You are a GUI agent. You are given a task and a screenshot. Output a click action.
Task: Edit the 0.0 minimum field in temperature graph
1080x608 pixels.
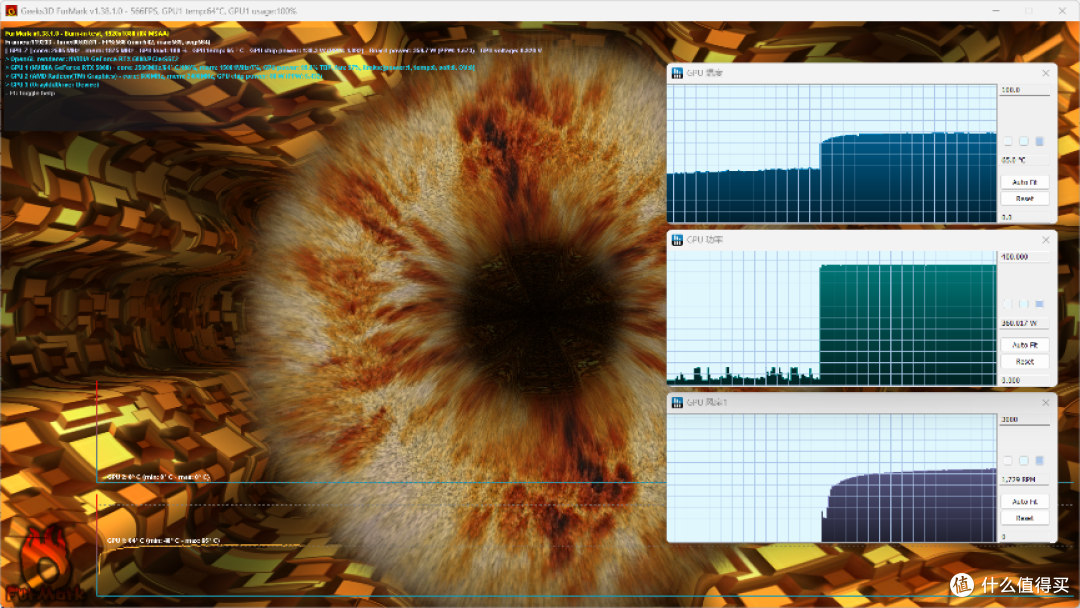pyautogui.click(x=1025, y=217)
